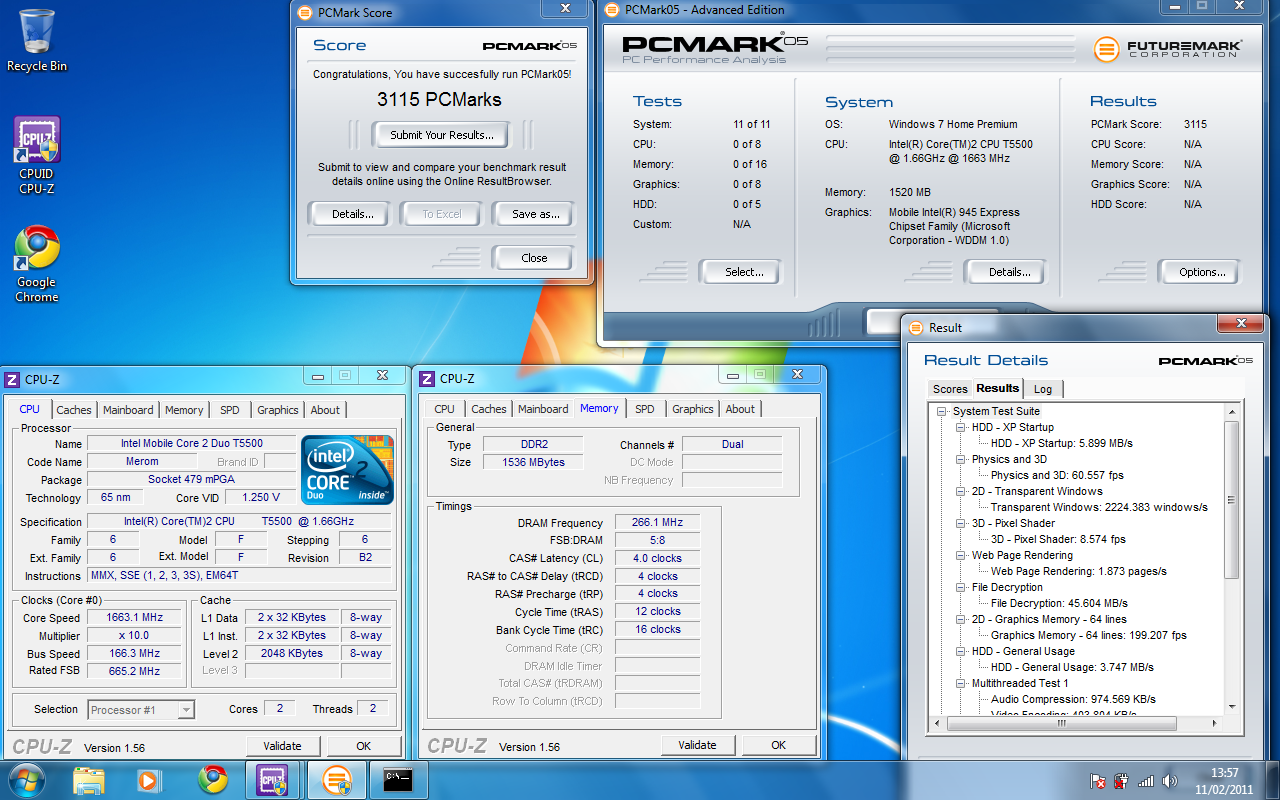Click the left CPU-Z window title icon

point(12,379)
